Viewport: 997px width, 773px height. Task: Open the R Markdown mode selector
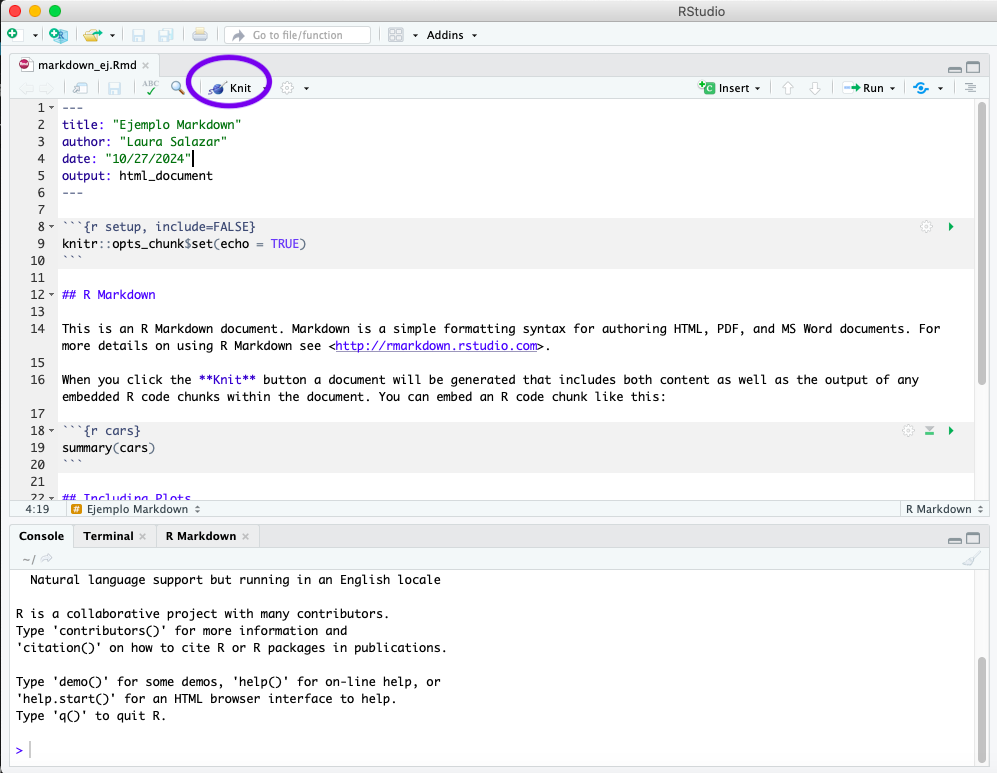point(941,508)
